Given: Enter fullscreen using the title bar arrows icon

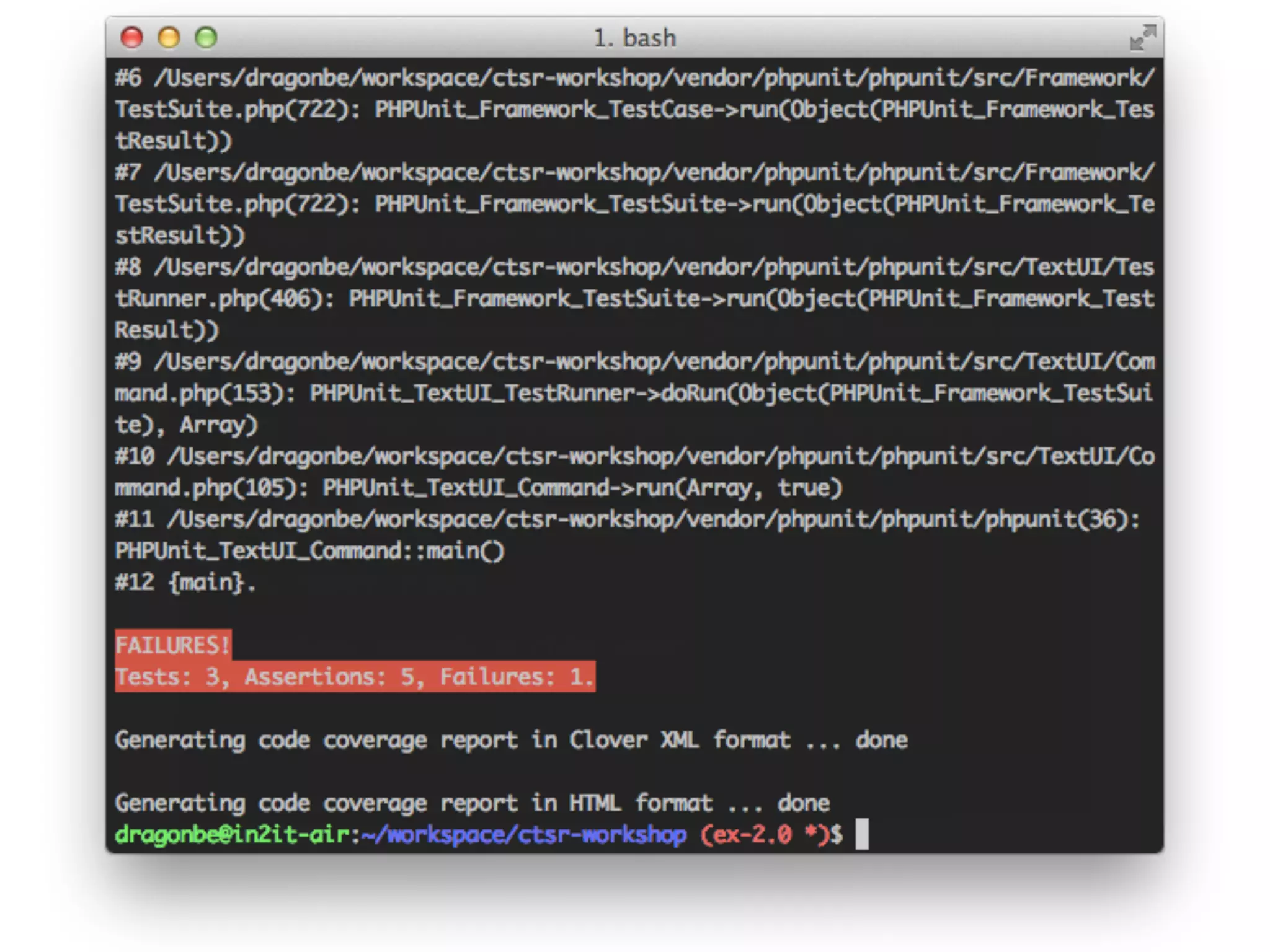Looking at the screenshot, I should point(1142,38).
